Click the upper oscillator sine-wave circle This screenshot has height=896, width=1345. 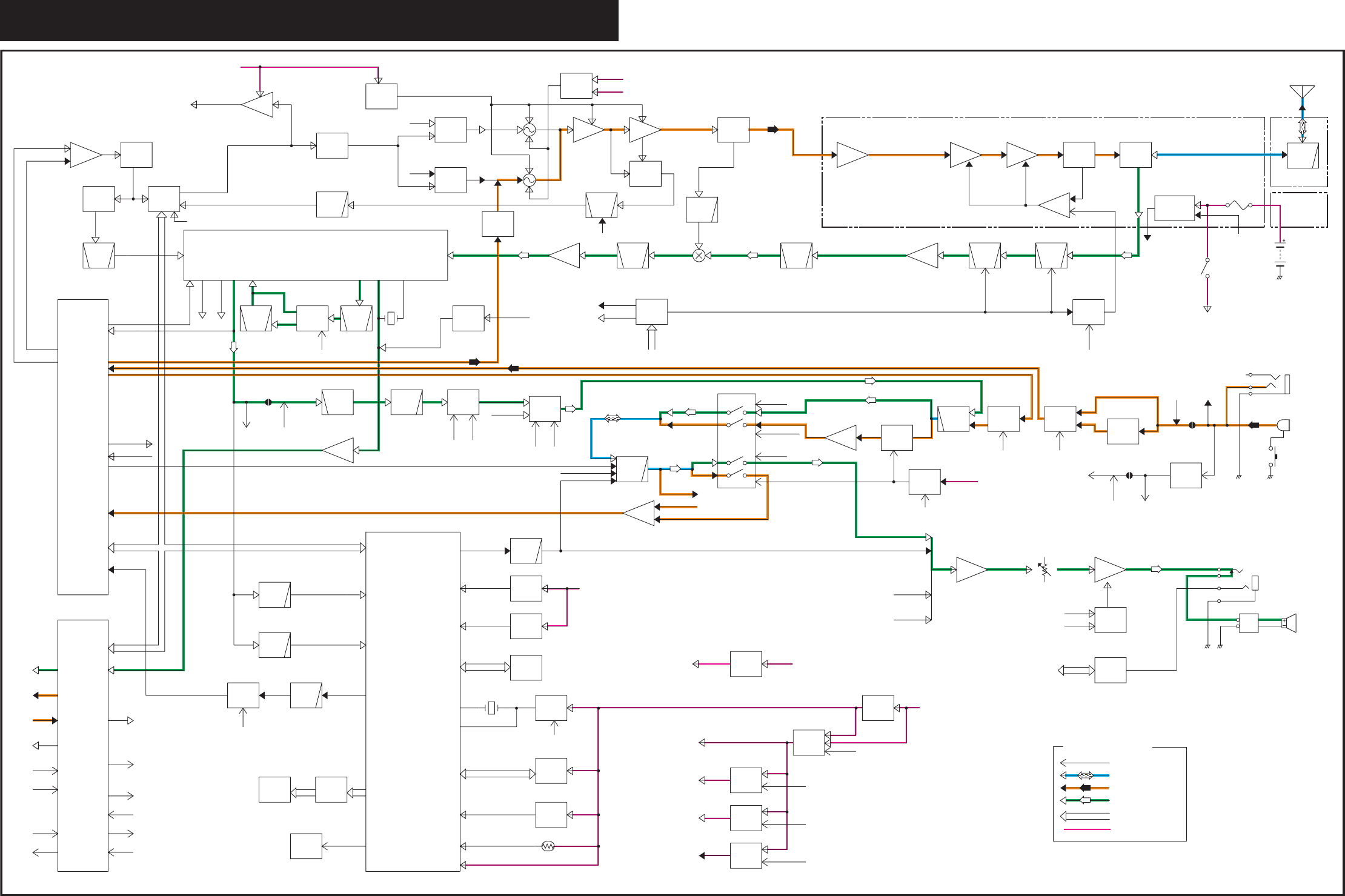click(529, 130)
